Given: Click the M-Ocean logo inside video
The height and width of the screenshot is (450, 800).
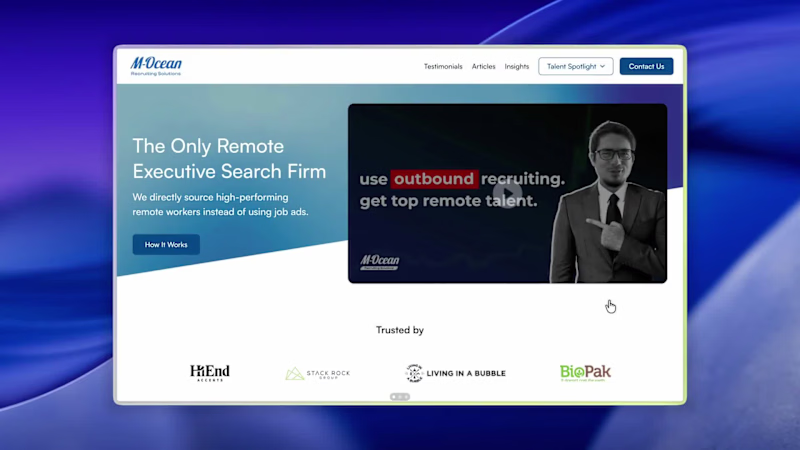Looking at the screenshot, I should click(380, 262).
